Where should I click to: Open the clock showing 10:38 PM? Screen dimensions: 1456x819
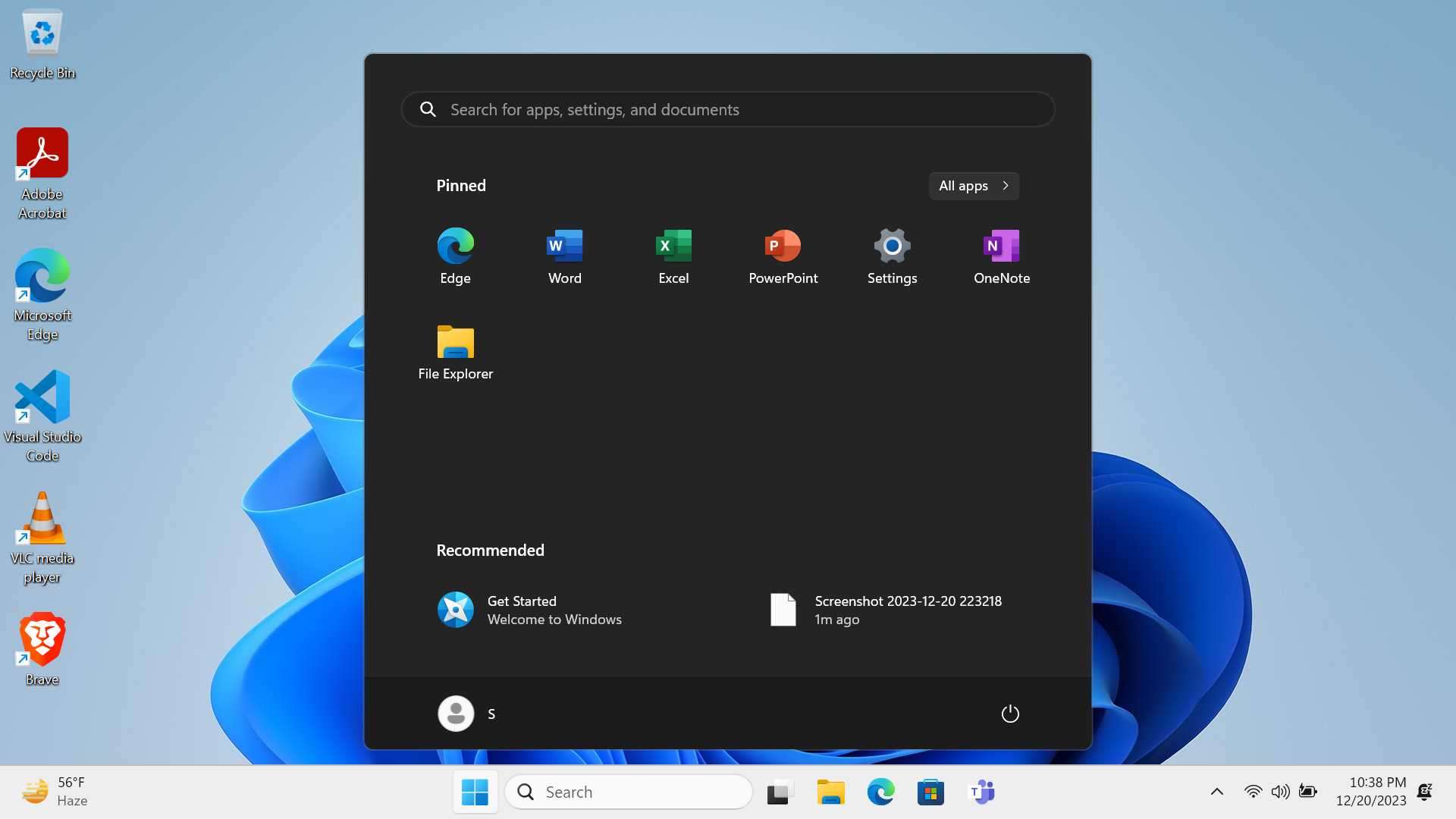click(x=1371, y=792)
